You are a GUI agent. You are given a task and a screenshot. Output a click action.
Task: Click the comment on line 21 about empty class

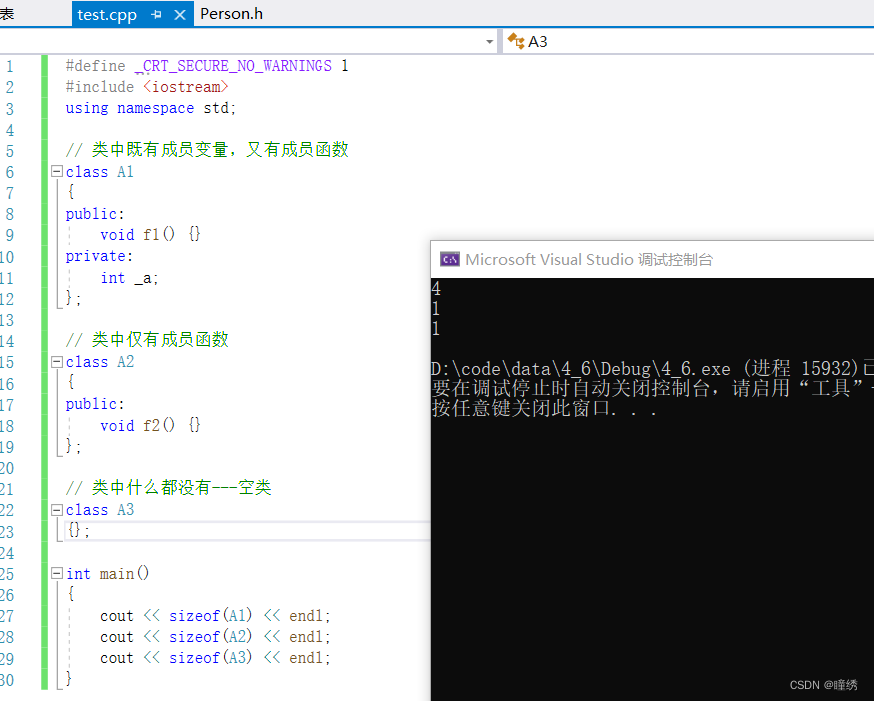click(168, 488)
